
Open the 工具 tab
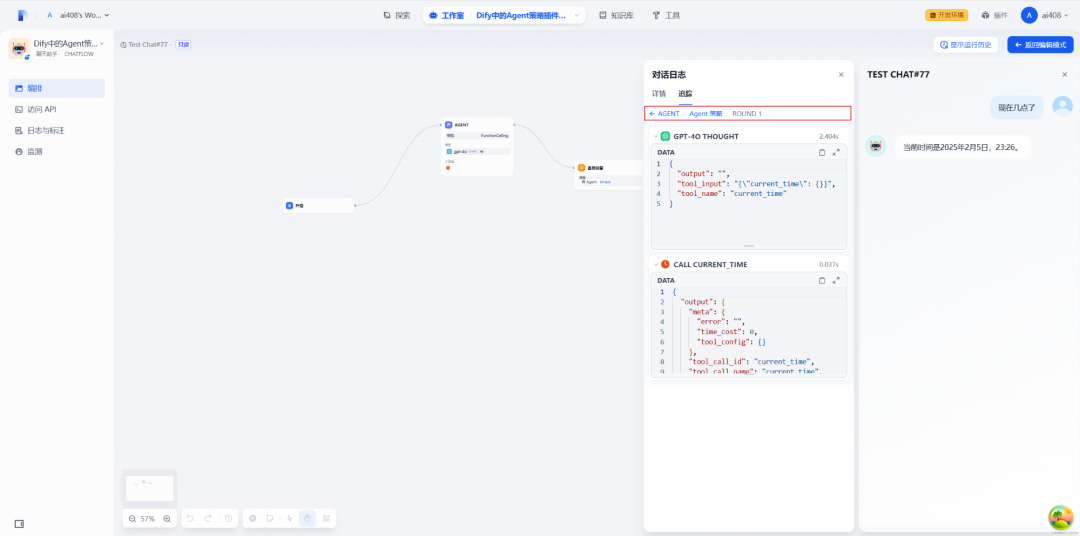tap(666, 15)
